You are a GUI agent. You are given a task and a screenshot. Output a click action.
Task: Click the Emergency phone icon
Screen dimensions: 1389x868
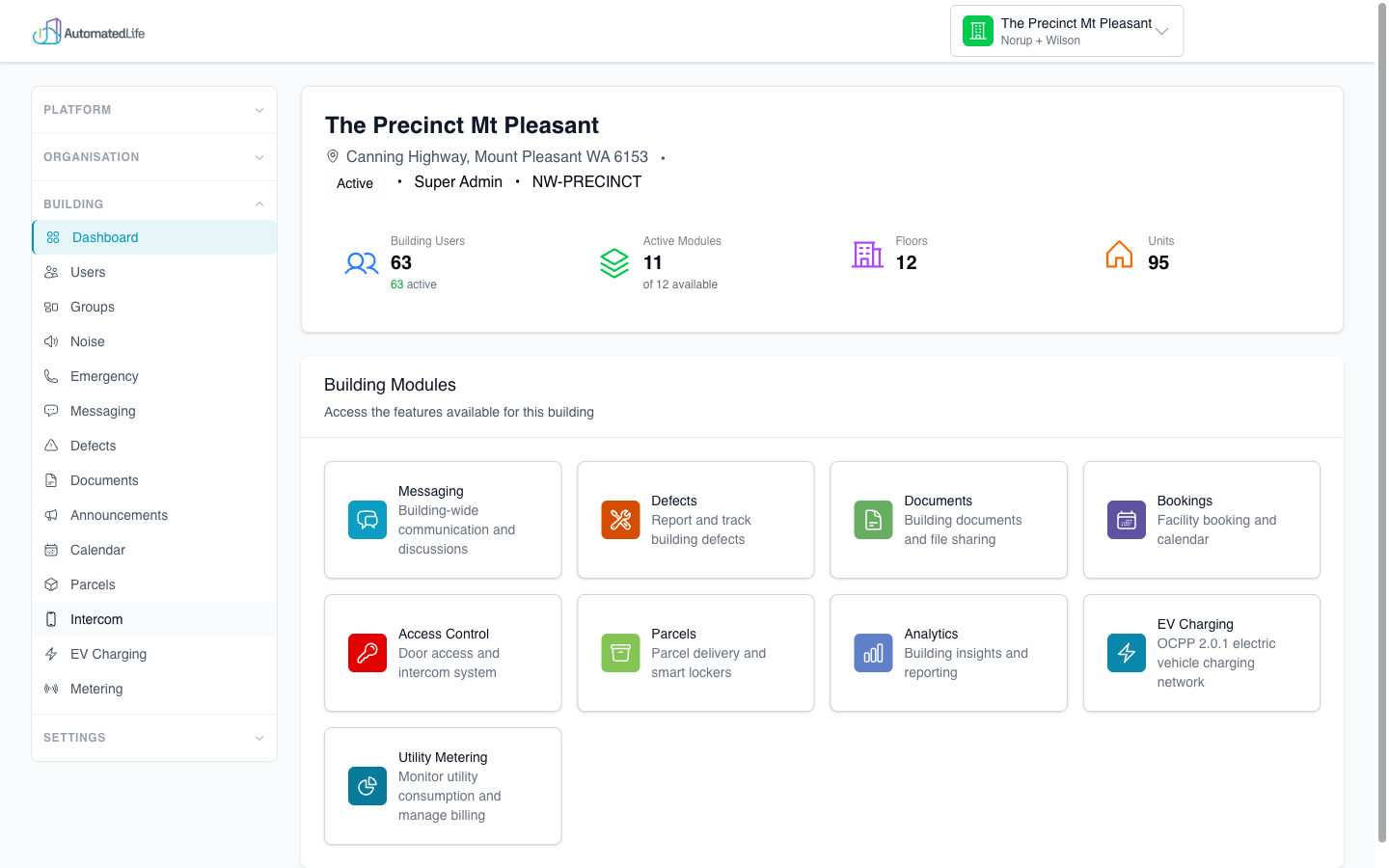pos(51,376)
